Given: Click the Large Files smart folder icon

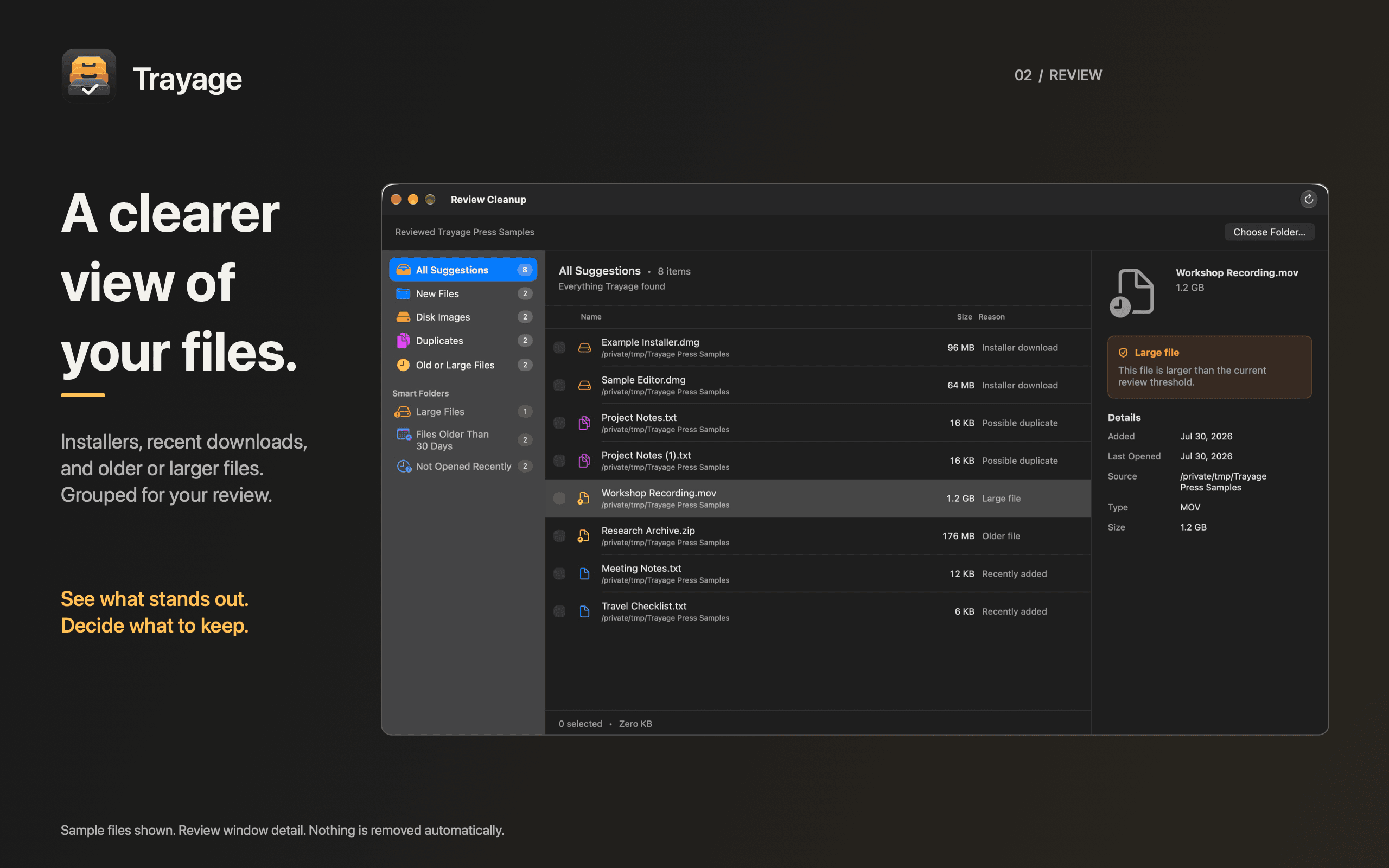Looking at the screenshot, I should coord(403,412).
